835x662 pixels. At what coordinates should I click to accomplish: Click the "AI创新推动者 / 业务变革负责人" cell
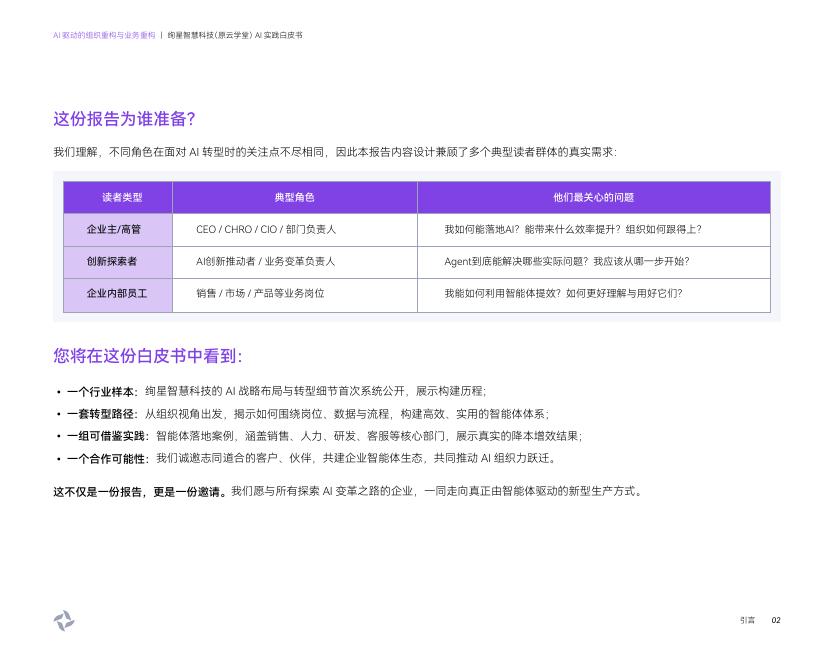(266, 261)
